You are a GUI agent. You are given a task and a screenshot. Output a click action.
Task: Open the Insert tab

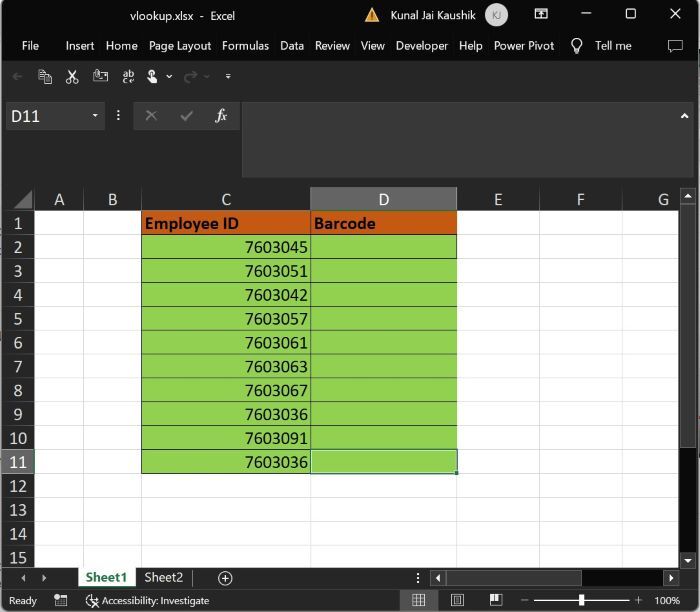point(80,46)
